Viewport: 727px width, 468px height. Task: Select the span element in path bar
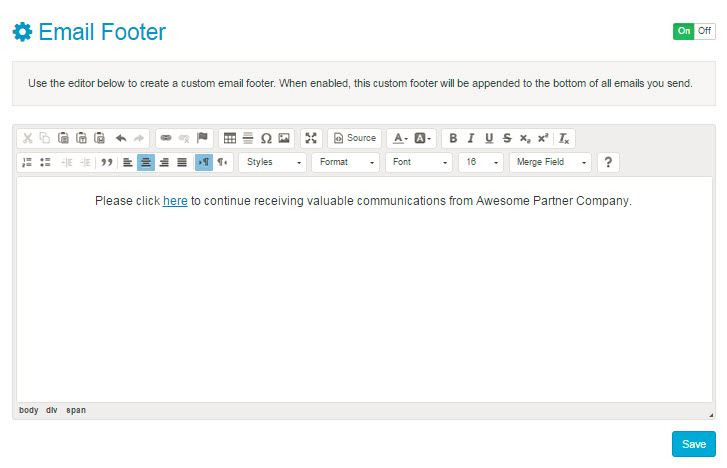[76, 410]
